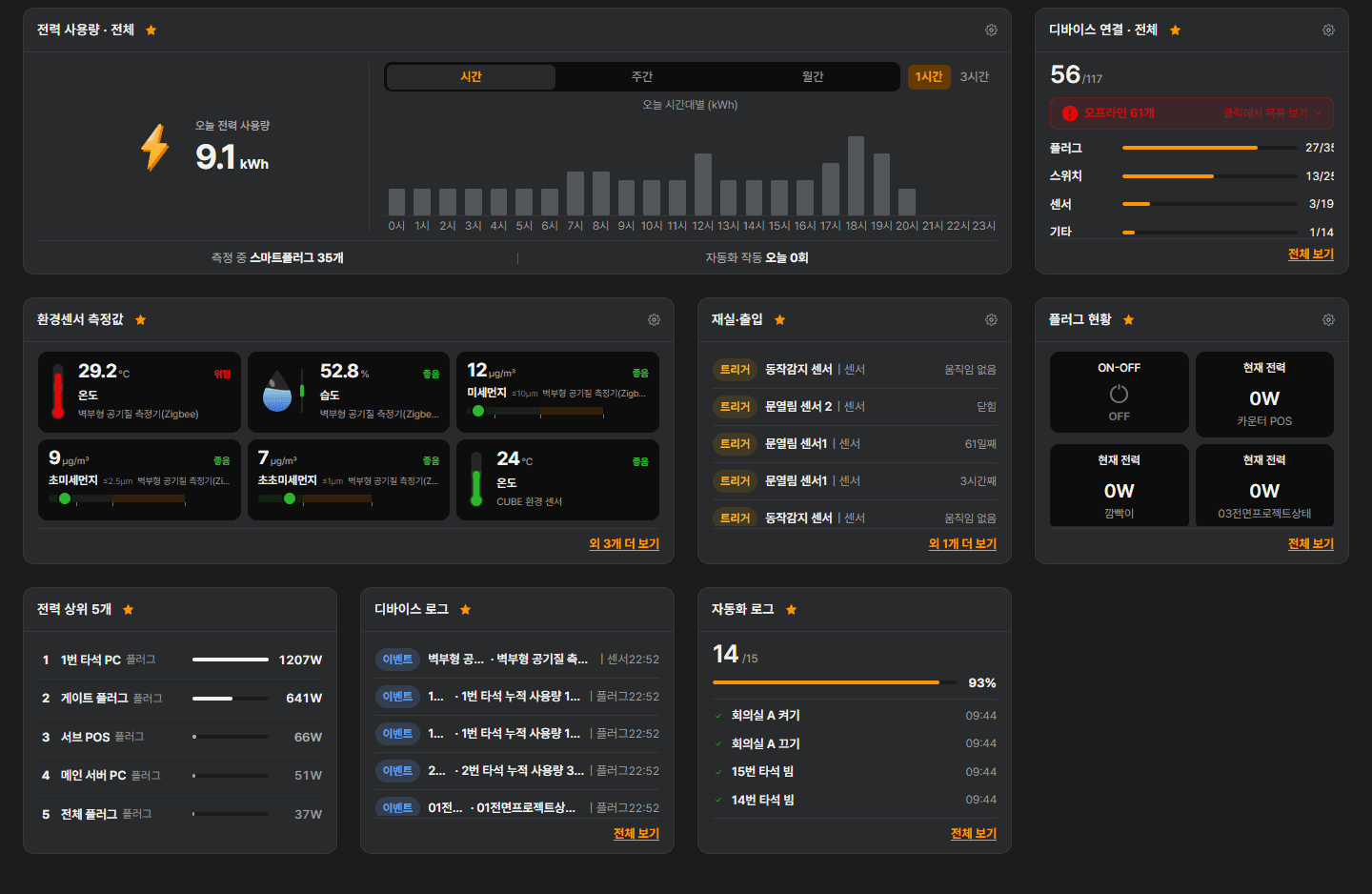
Task: Click the lightning bolt power usage icon
Action: (x=155, y=148)
